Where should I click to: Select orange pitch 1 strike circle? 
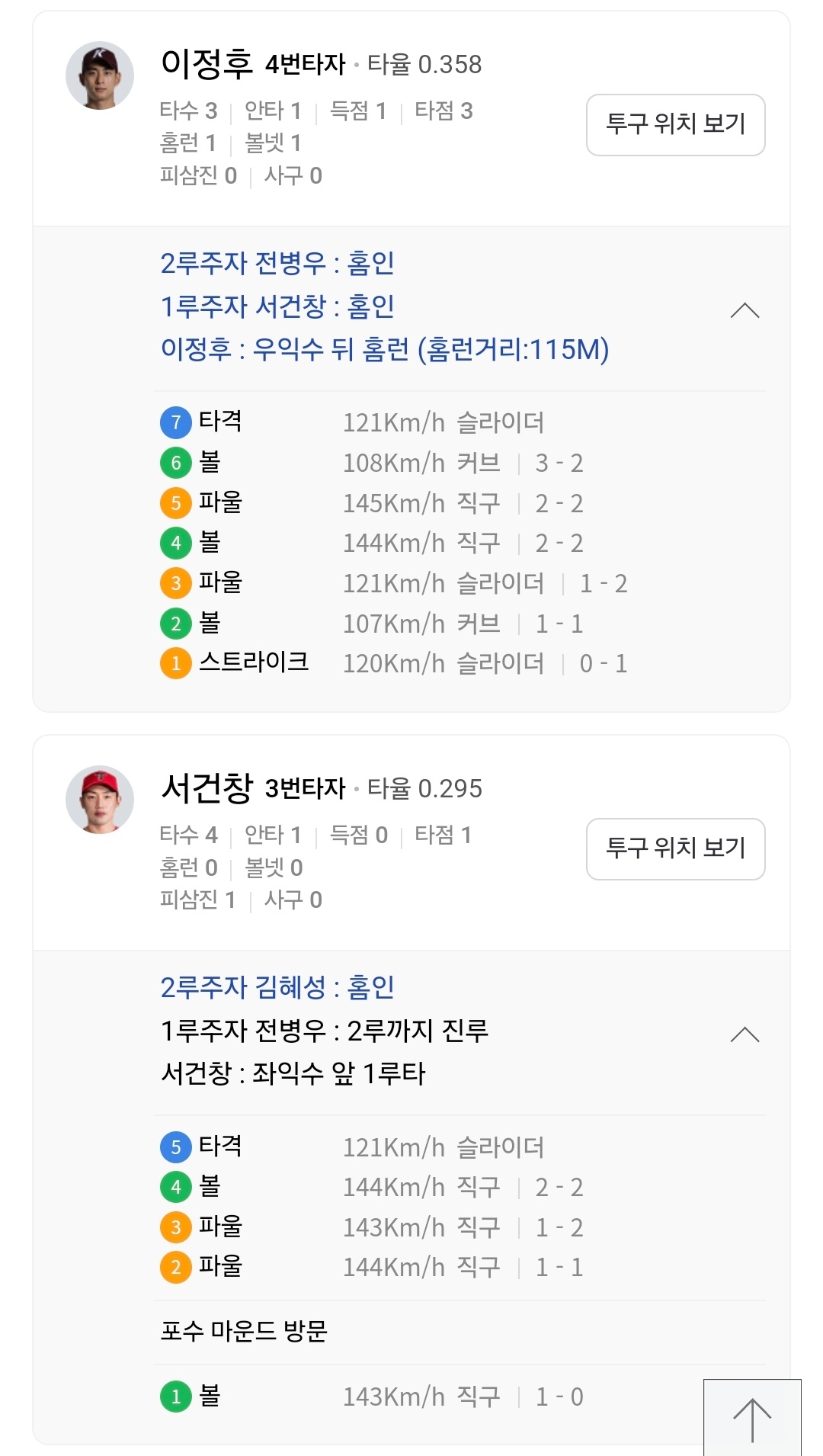click(175, 663)
